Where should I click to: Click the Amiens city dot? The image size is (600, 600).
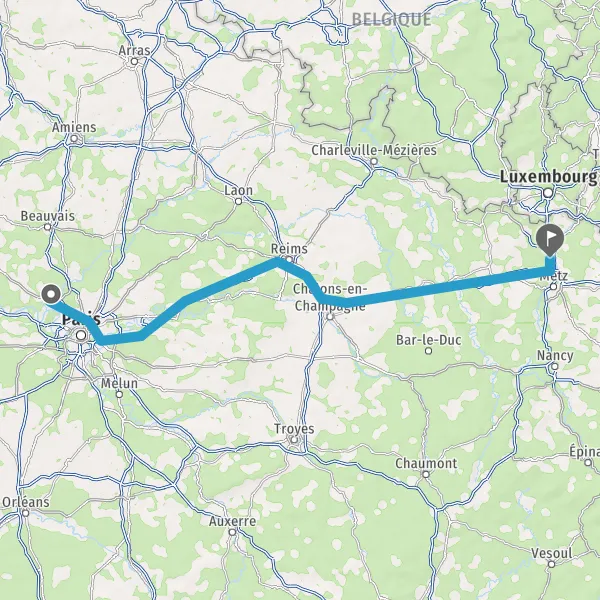tap(74, 138)
